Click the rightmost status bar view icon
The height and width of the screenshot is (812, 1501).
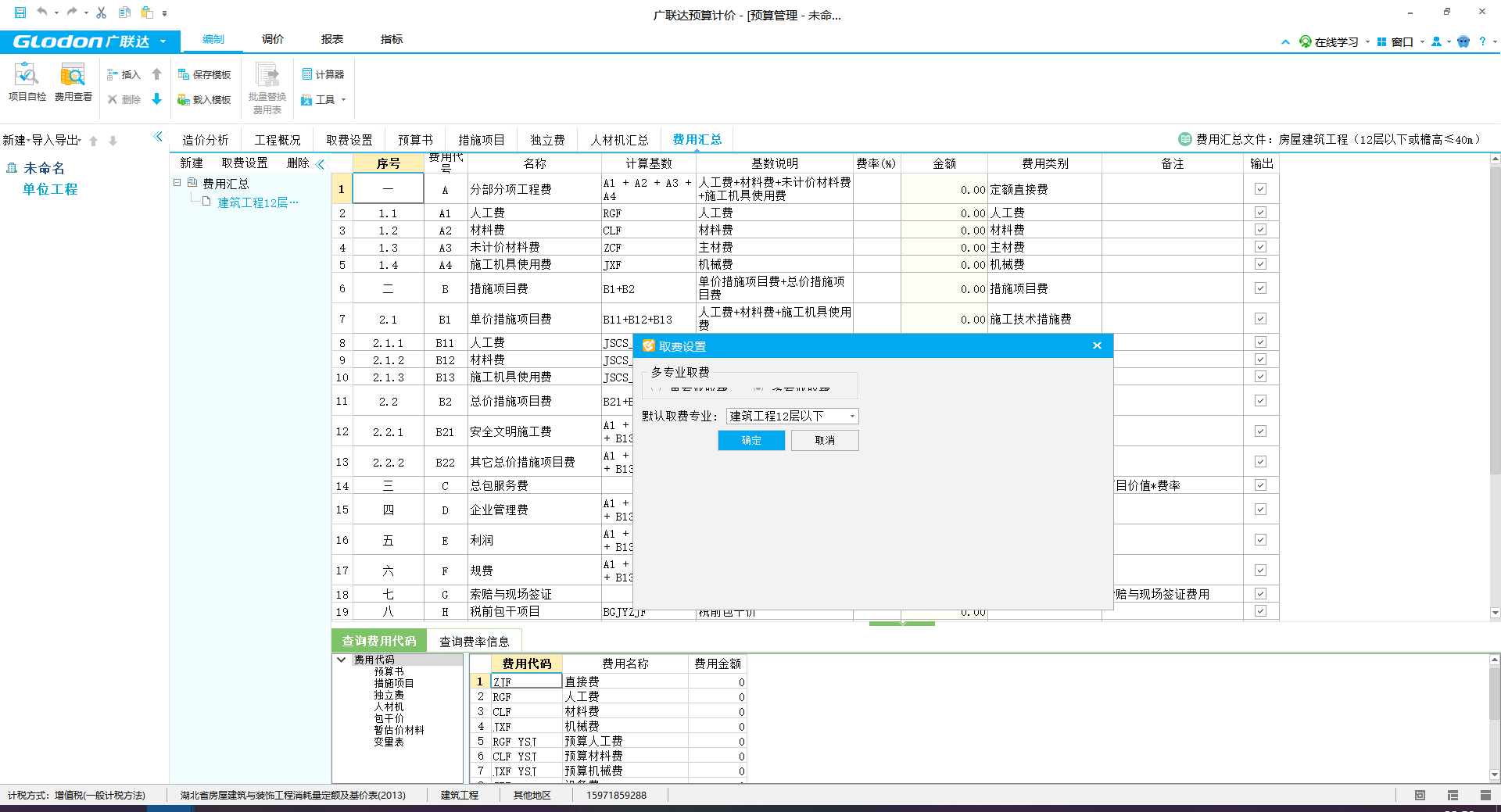[1485, 795]
